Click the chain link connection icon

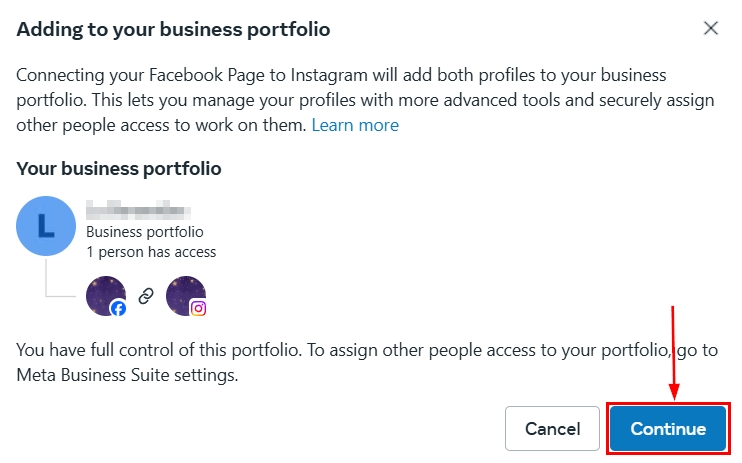[x=146, y=296]
